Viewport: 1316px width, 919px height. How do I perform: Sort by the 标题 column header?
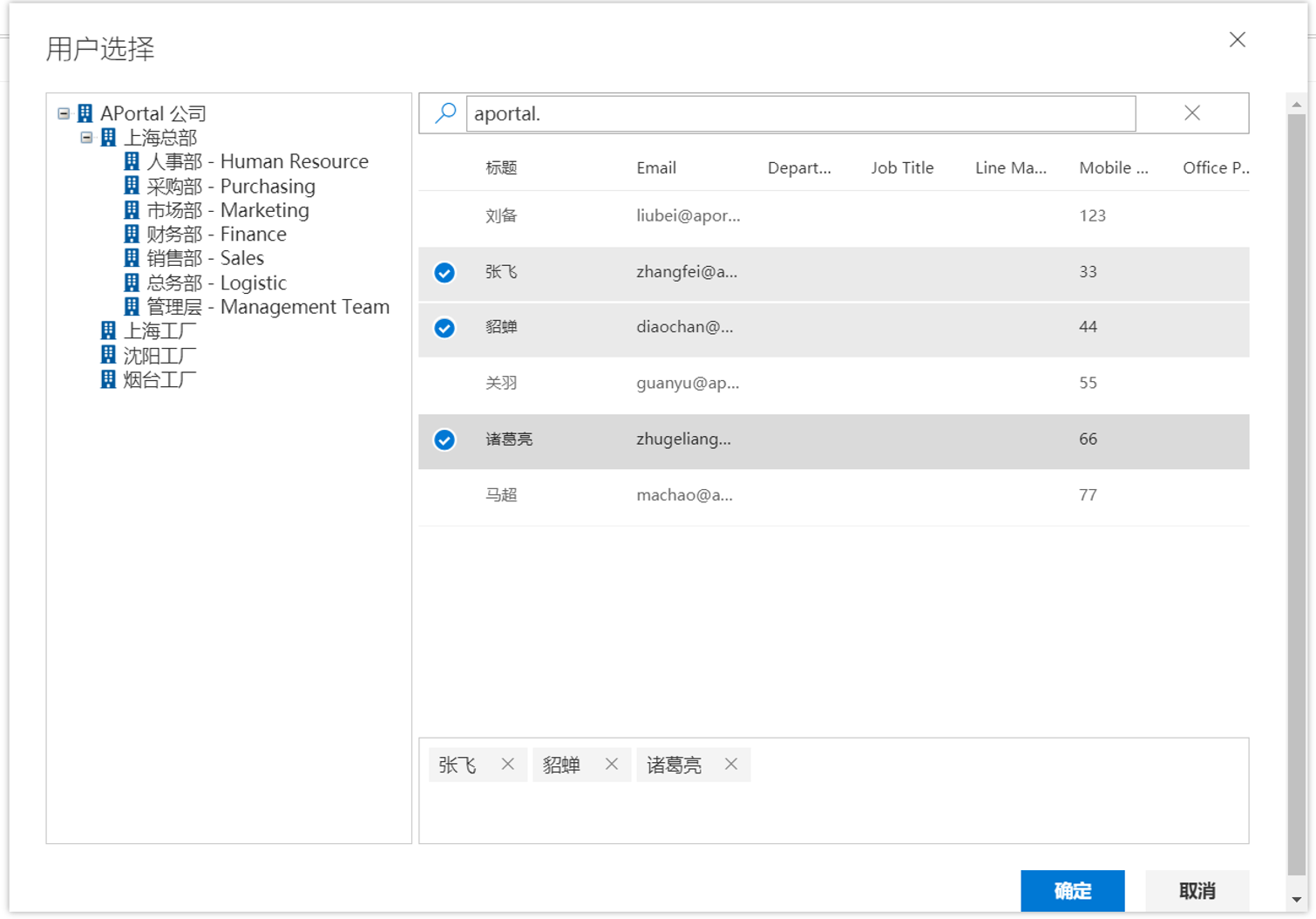(x=501, y=167)
